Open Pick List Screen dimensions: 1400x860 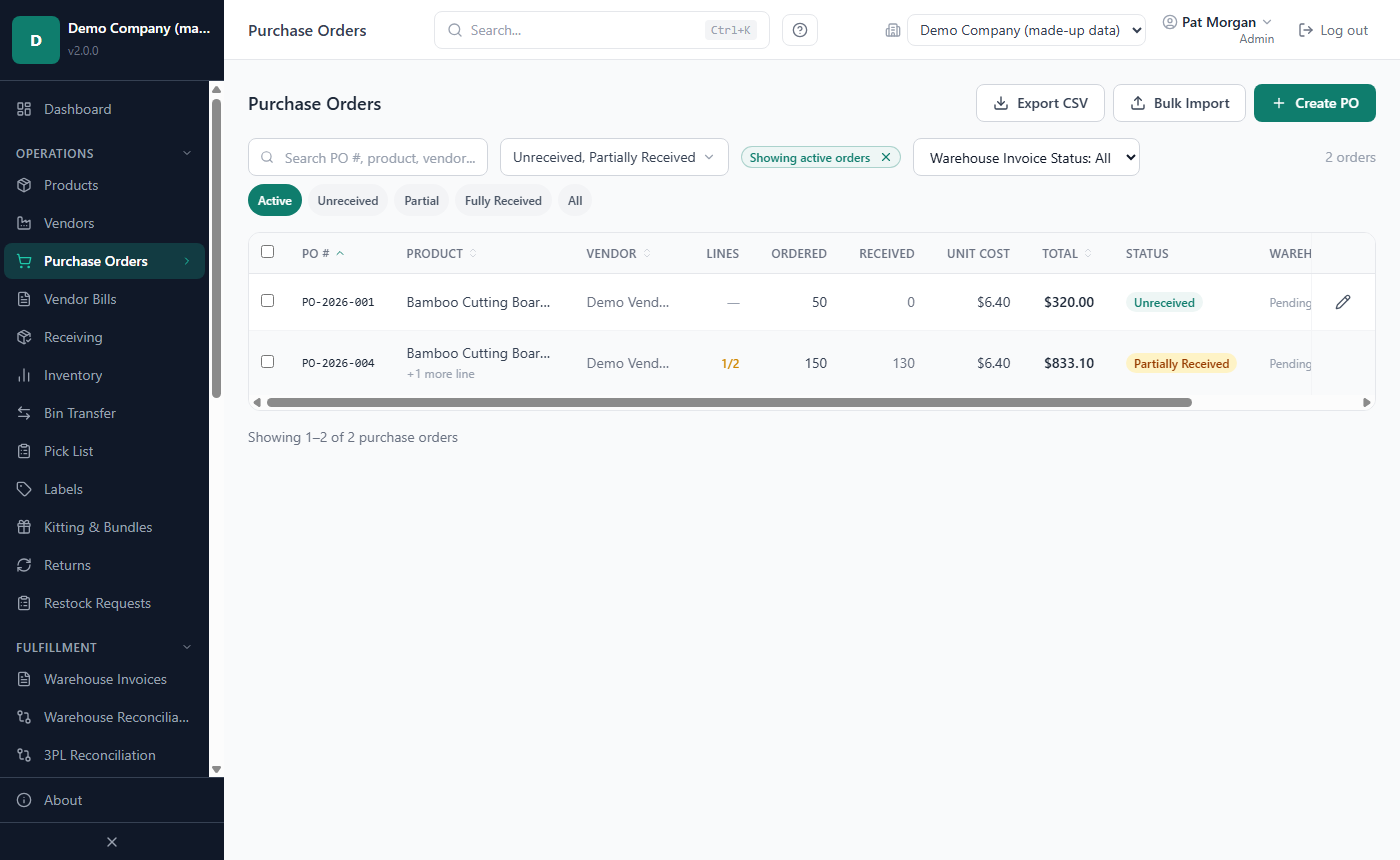point(104,451)
